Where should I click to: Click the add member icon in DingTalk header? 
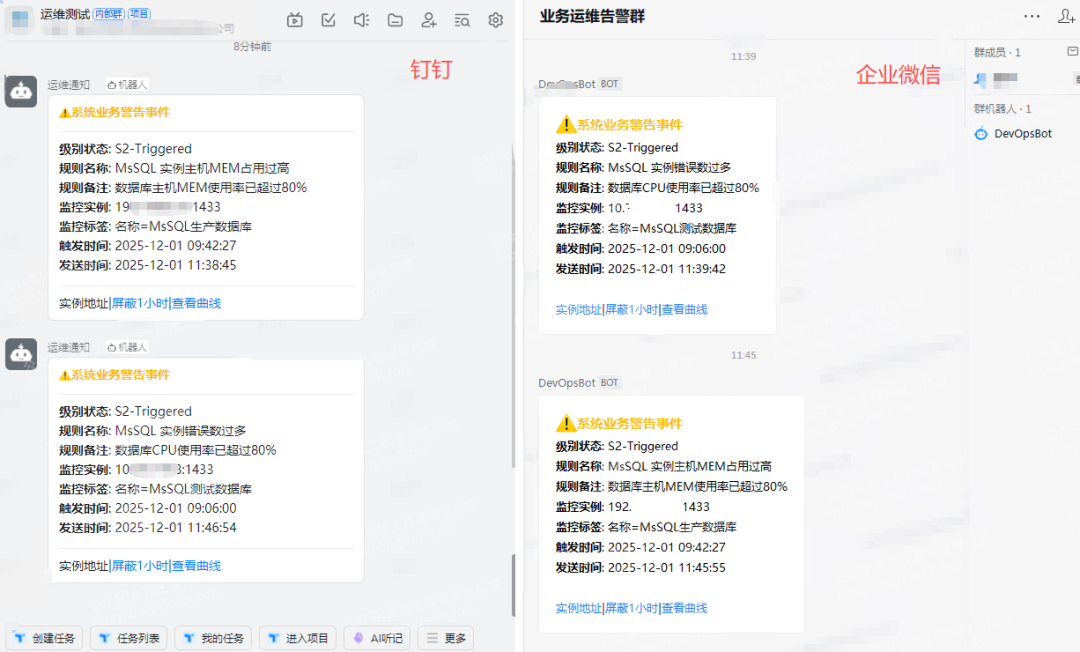click(428, 20)
